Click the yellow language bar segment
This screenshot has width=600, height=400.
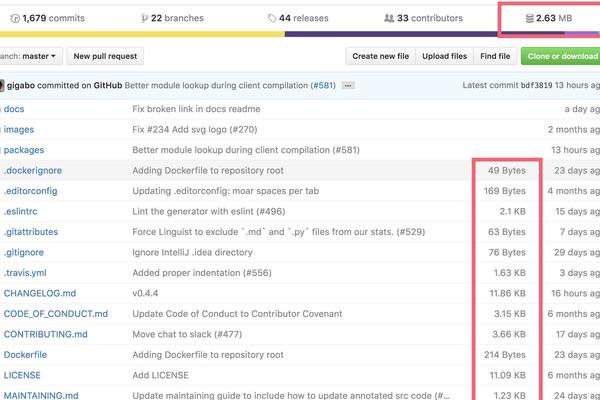tap(142, 34)
